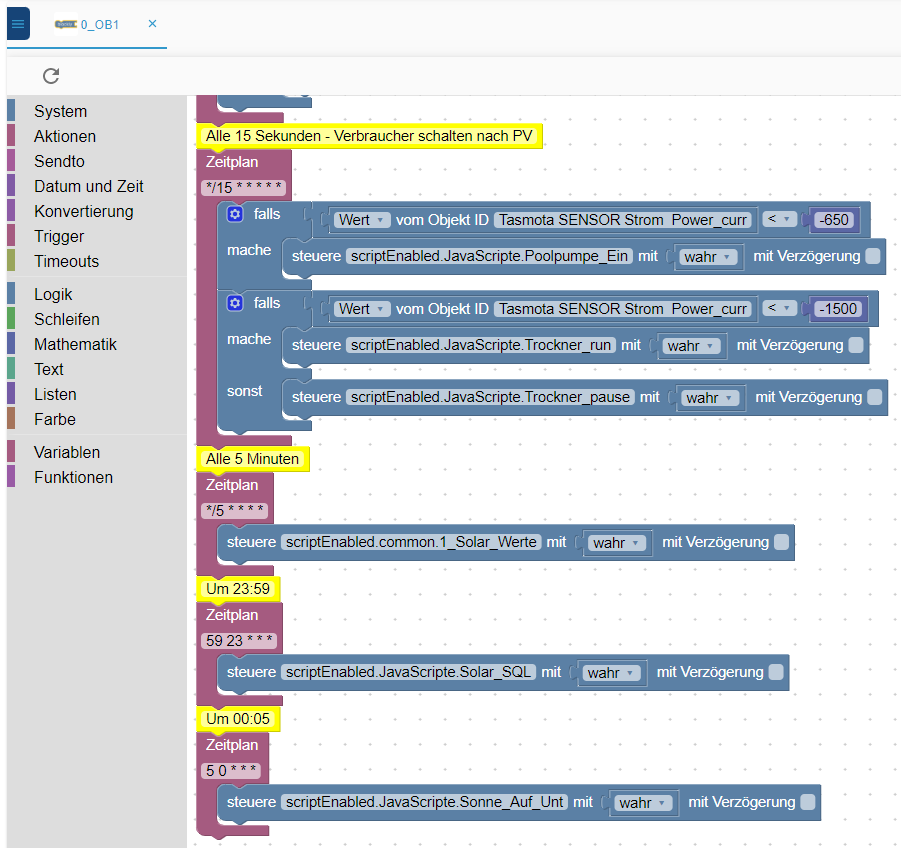Toggle Verzögerung checkbox for 1_Solar_Werte
901x848 pixels.
(x=781, y=542)
